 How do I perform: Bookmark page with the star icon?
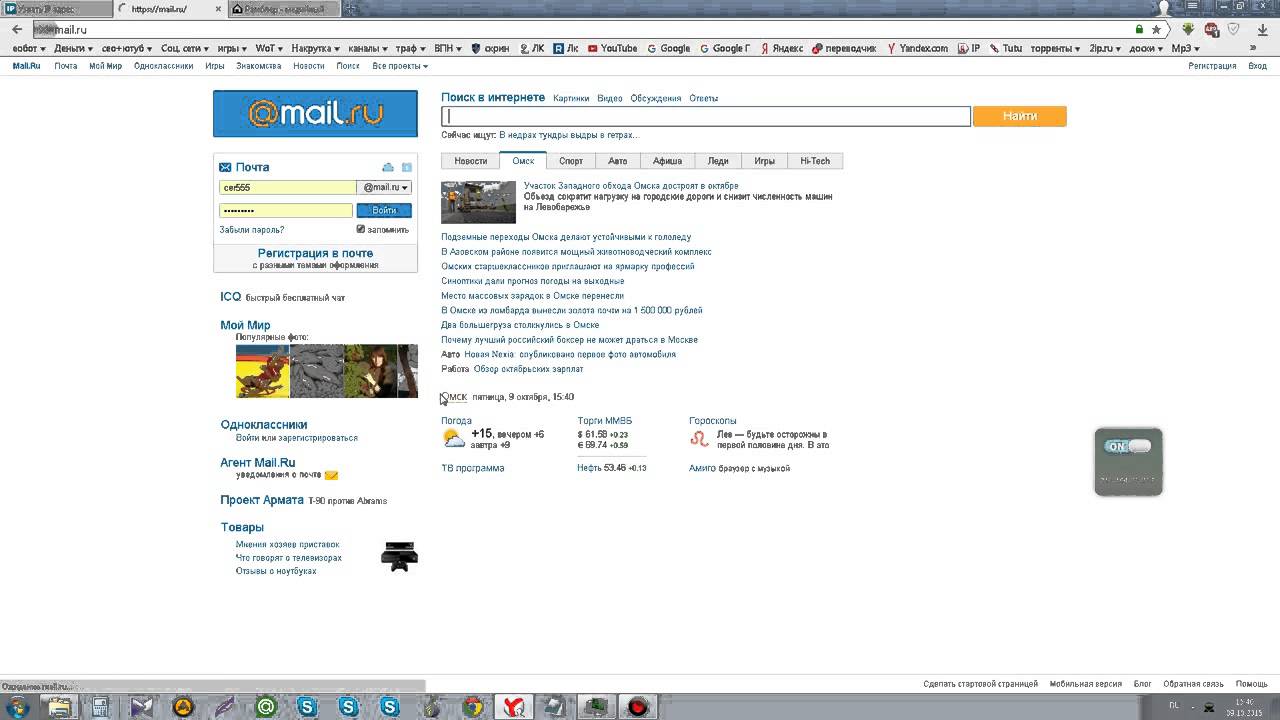1156,29
